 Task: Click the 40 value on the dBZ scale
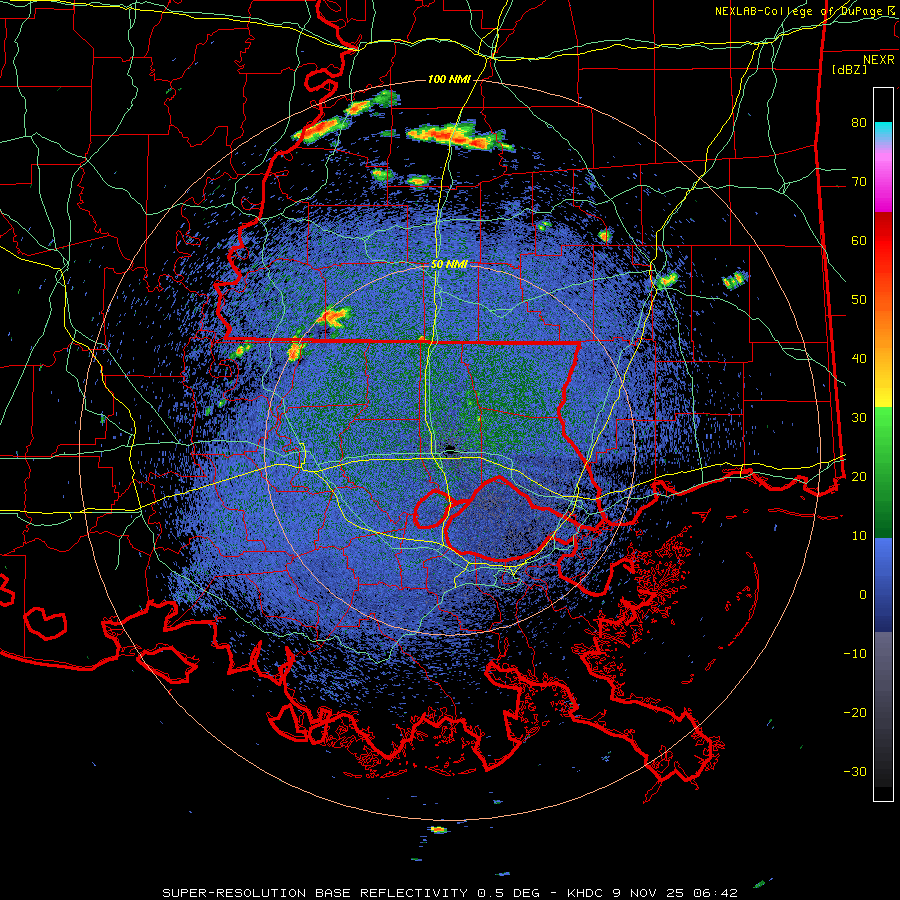click(x=859, y=359)
